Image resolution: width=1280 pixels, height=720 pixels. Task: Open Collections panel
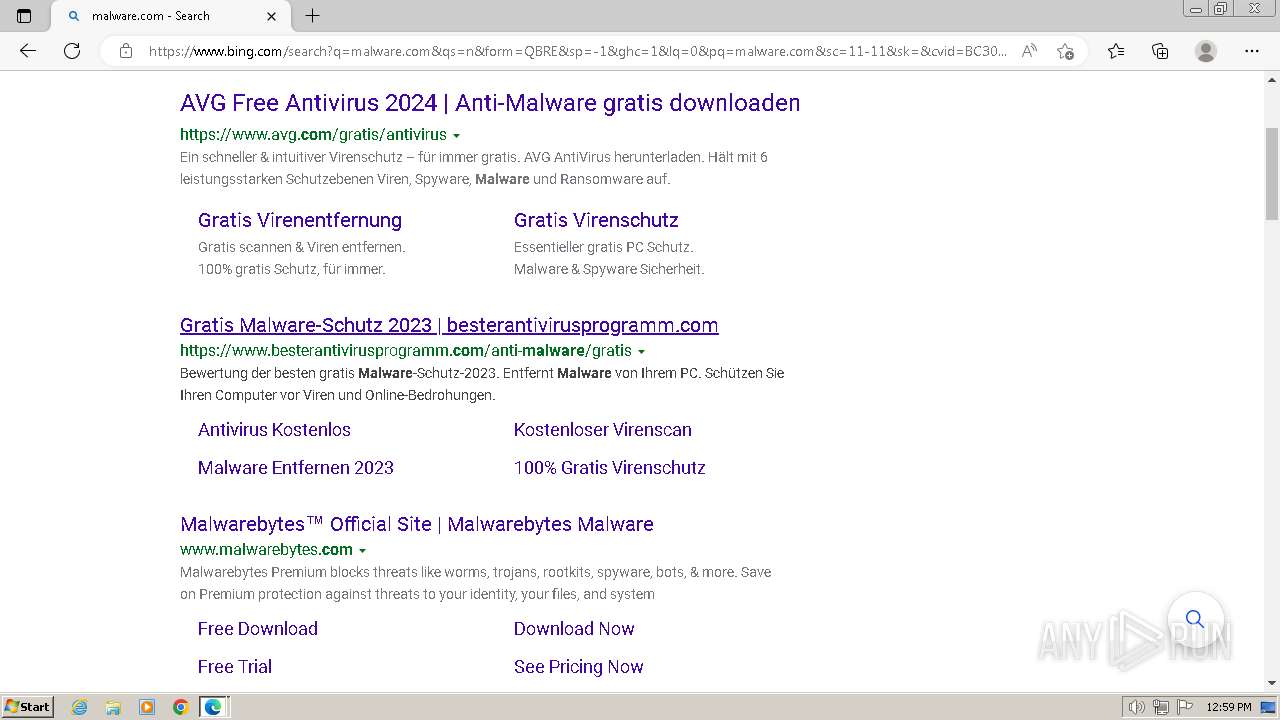[x=1160, y=51]
